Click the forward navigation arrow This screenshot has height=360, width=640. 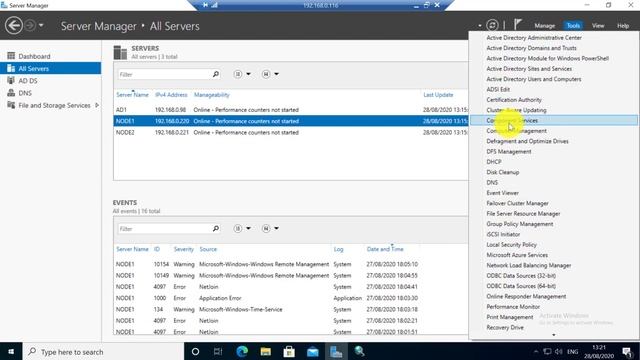coord(30,25)
